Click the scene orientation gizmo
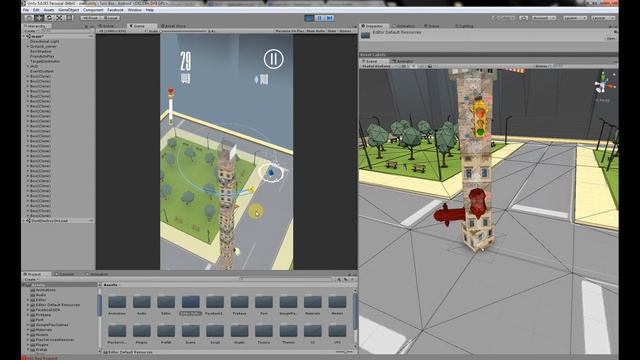Image resolution: width=640 pixels, height=360 pixels. point(602,85)
